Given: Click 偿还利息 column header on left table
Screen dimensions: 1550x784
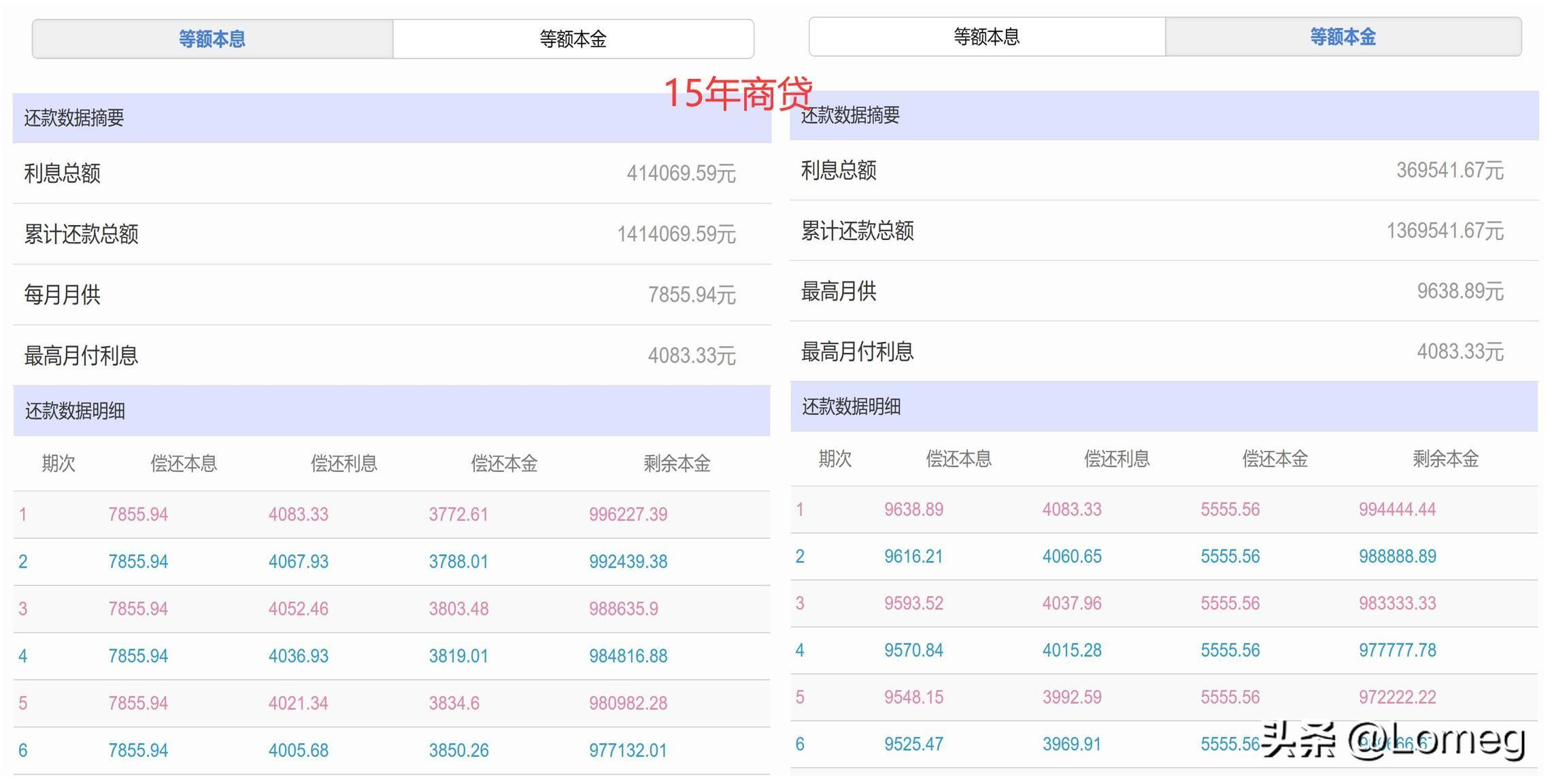Looking at the screenshot, I should tap(344, 463).
